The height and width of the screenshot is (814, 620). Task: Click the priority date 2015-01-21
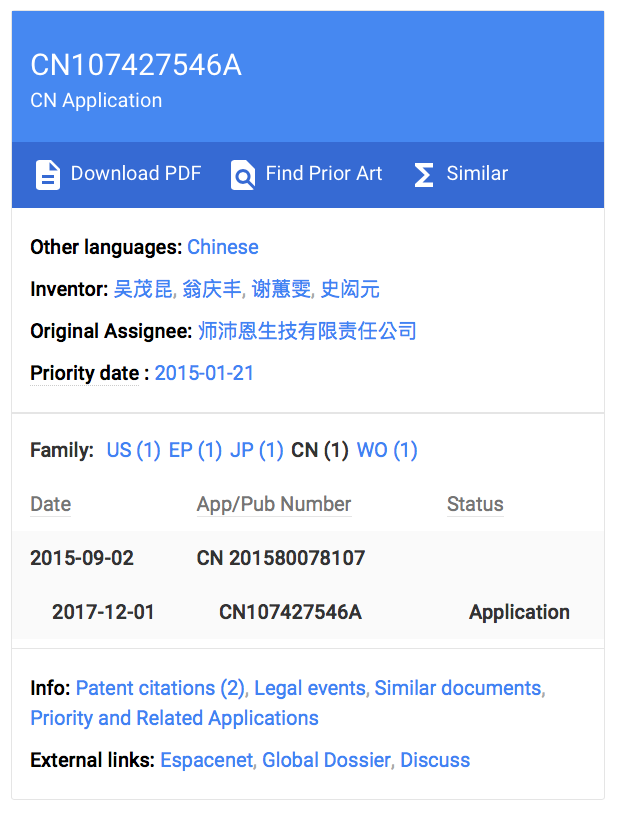pyautogui.click(x=204, y=373)
